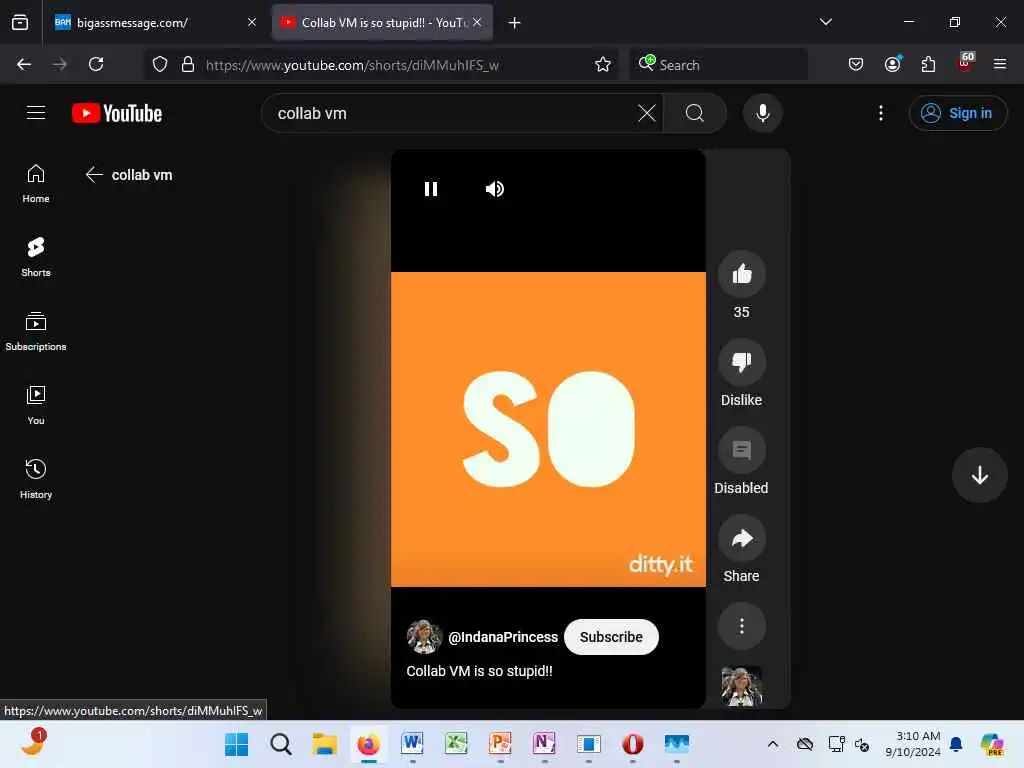The image size is (1024, 768).
Task: Go back one page
Action: (24, 64)
